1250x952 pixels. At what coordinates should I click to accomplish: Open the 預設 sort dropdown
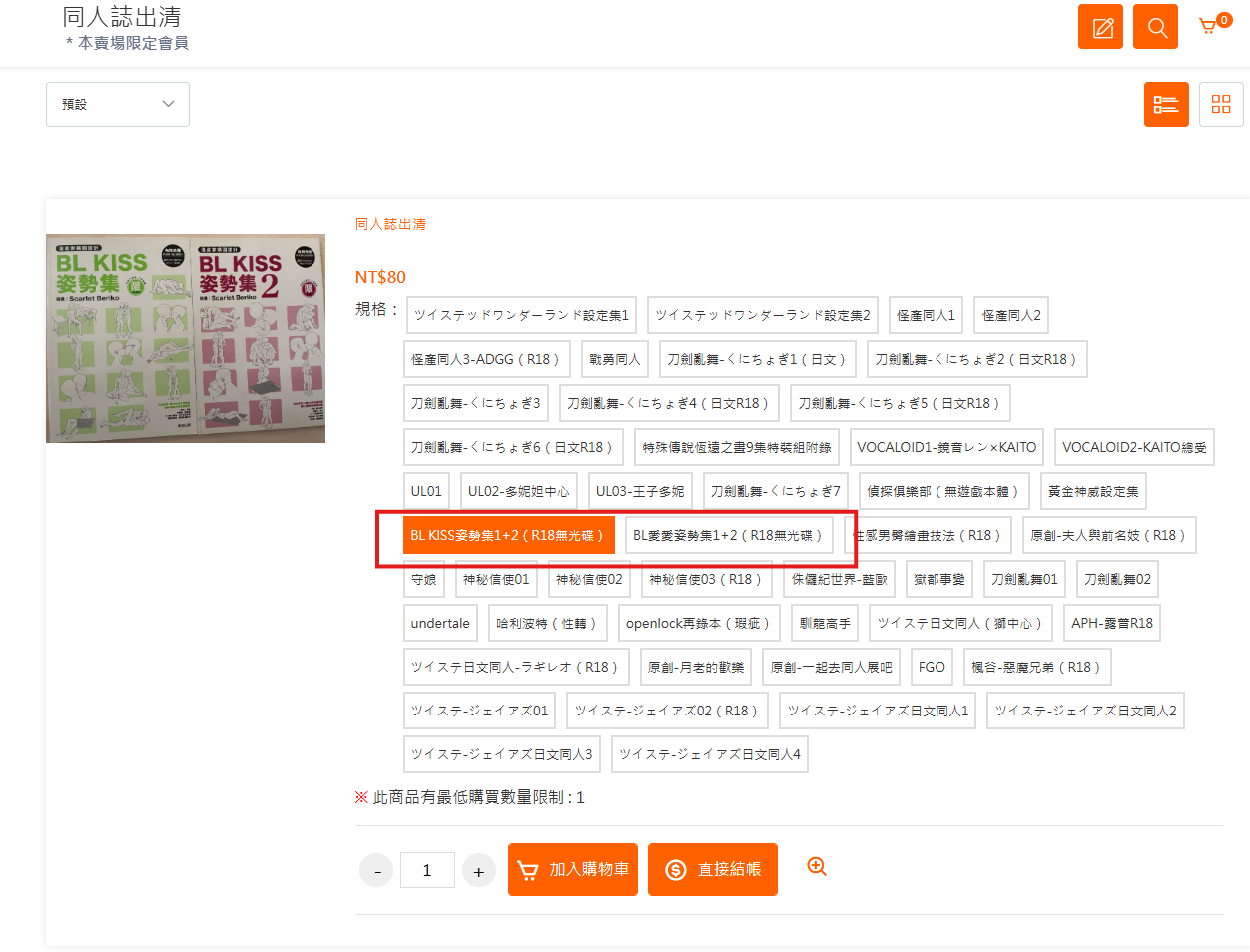click(x=118, y=104)
